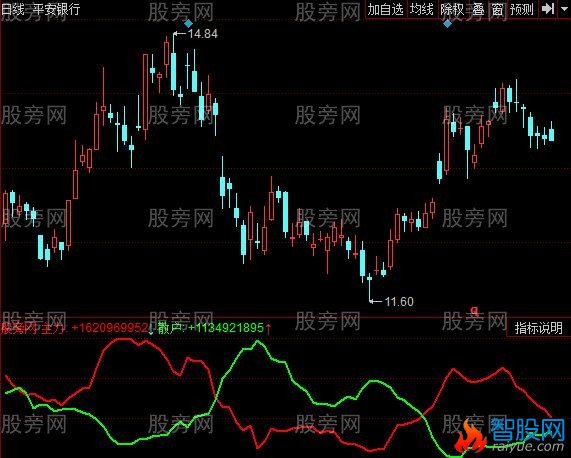Click the 日线 period label
This screenshot has width=571, height=458.
point(13,9)
